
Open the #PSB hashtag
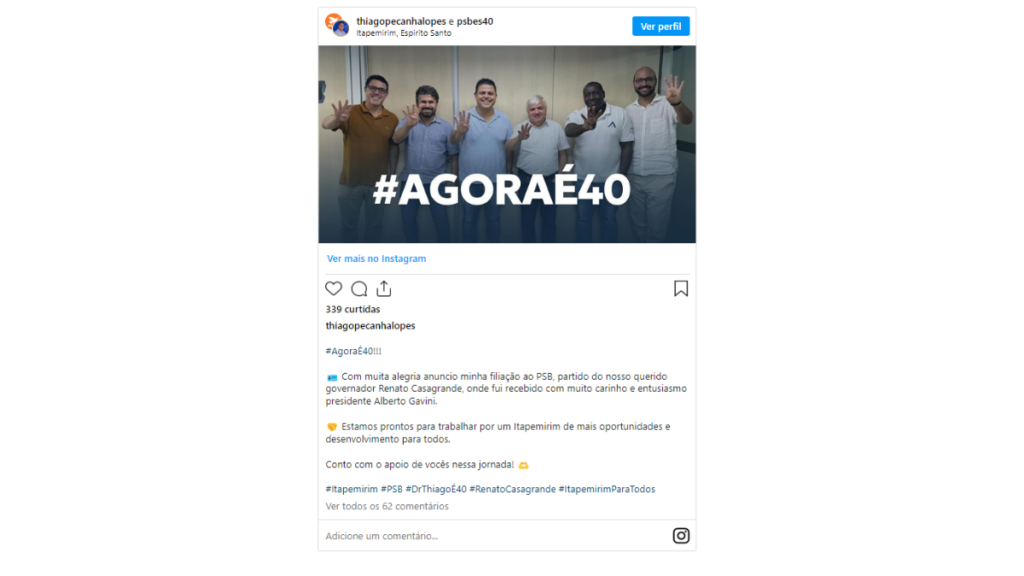tap(392, 488)
